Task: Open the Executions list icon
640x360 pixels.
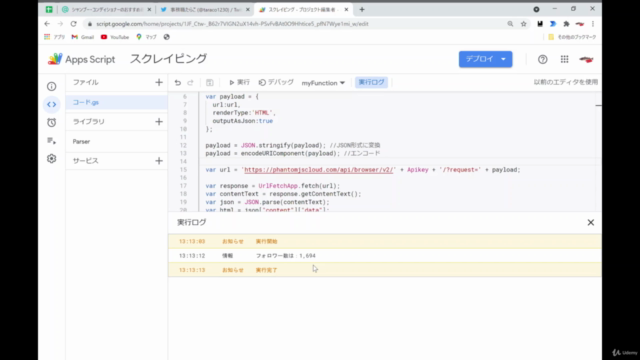Action: click(x=51, y=141)
